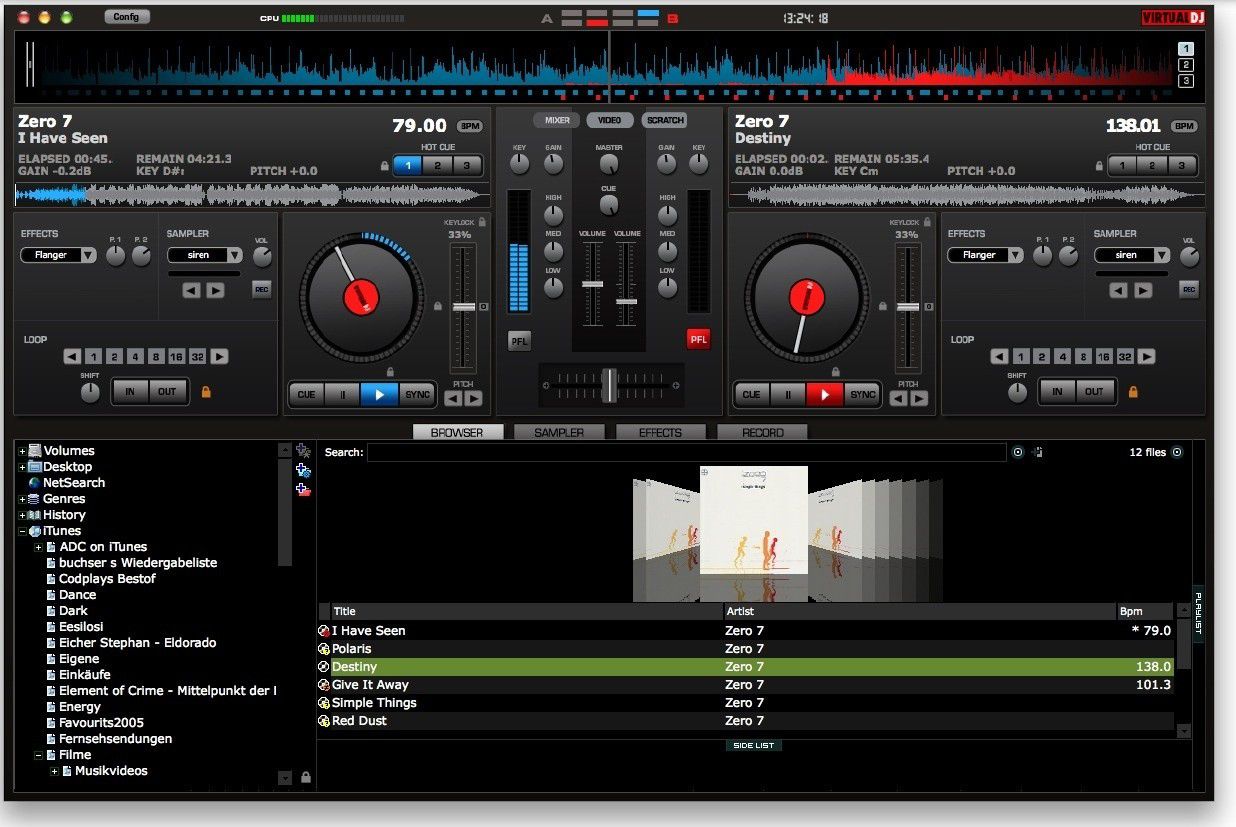Open the Config settings button

126,17
